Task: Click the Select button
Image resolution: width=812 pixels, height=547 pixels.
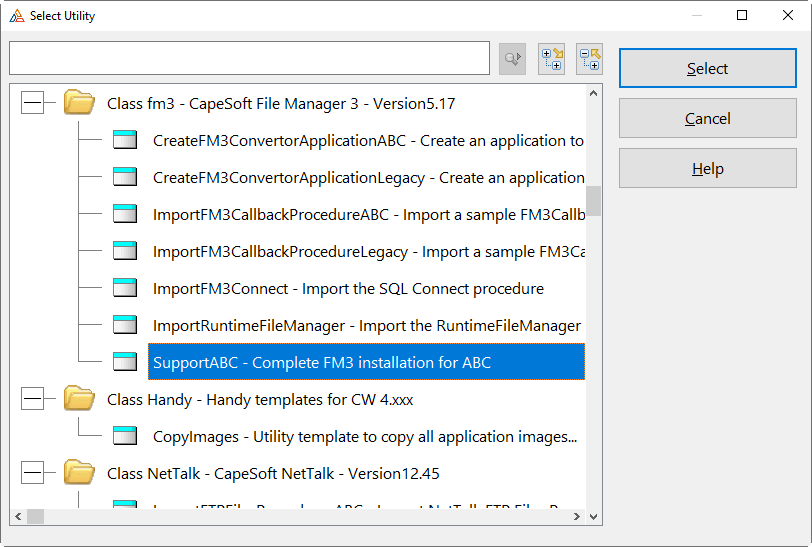Action: (x=707, y=68)
